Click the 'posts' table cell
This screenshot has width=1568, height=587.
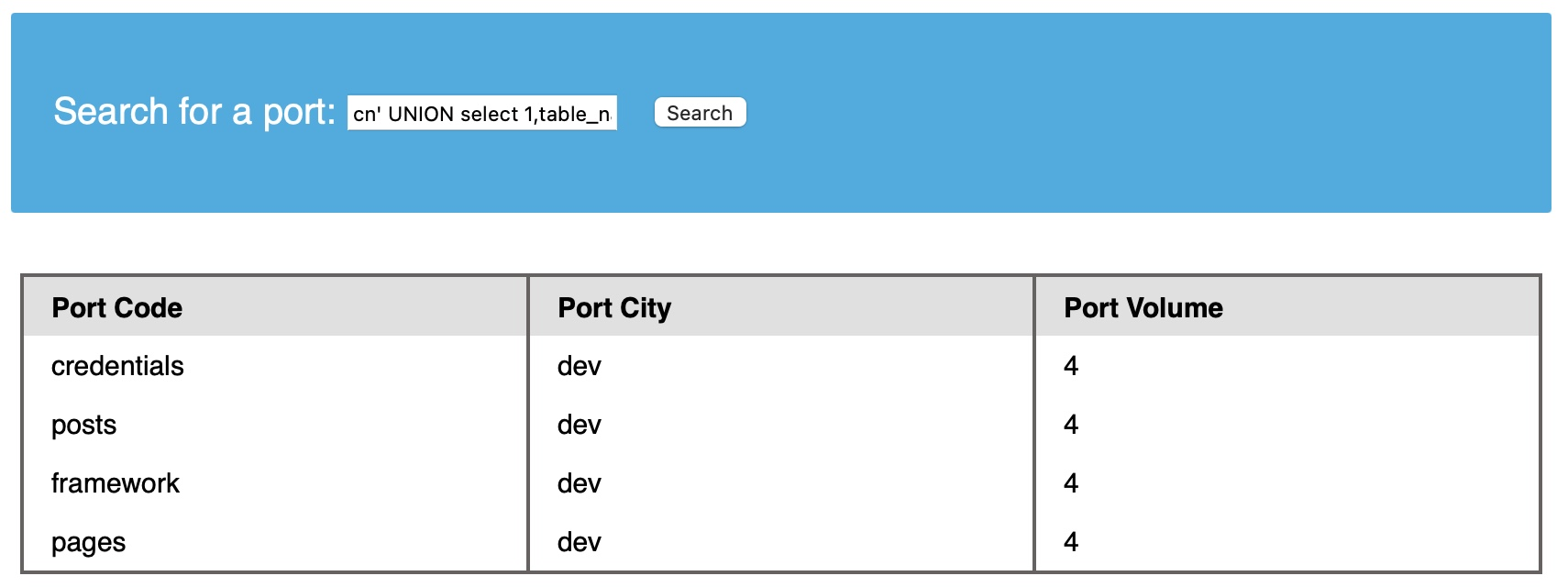coord(84,425)
